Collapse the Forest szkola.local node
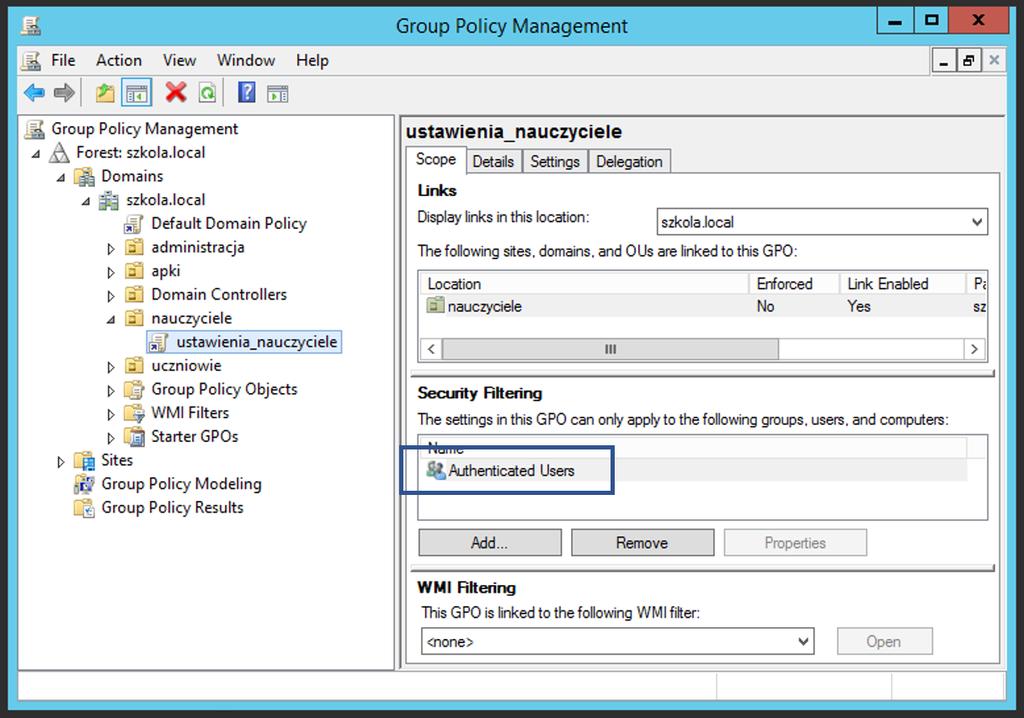Viewport: 1024px width, 718px height. point(36,154)
